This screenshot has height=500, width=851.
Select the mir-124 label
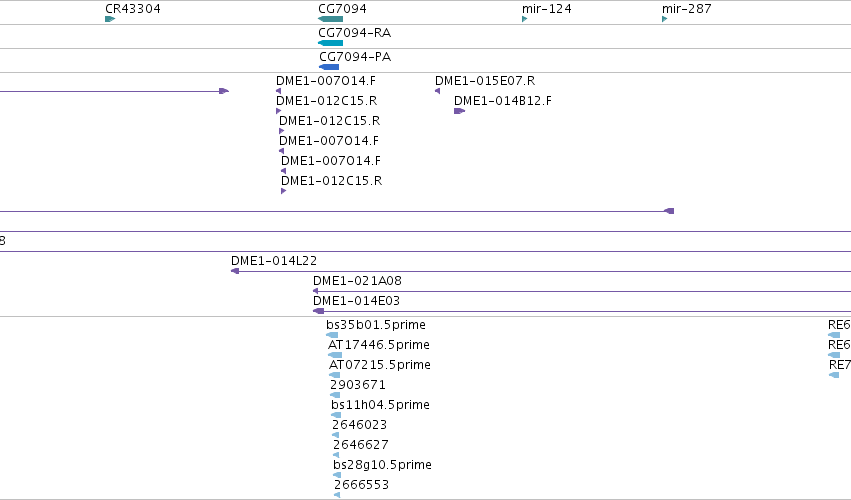547,9
